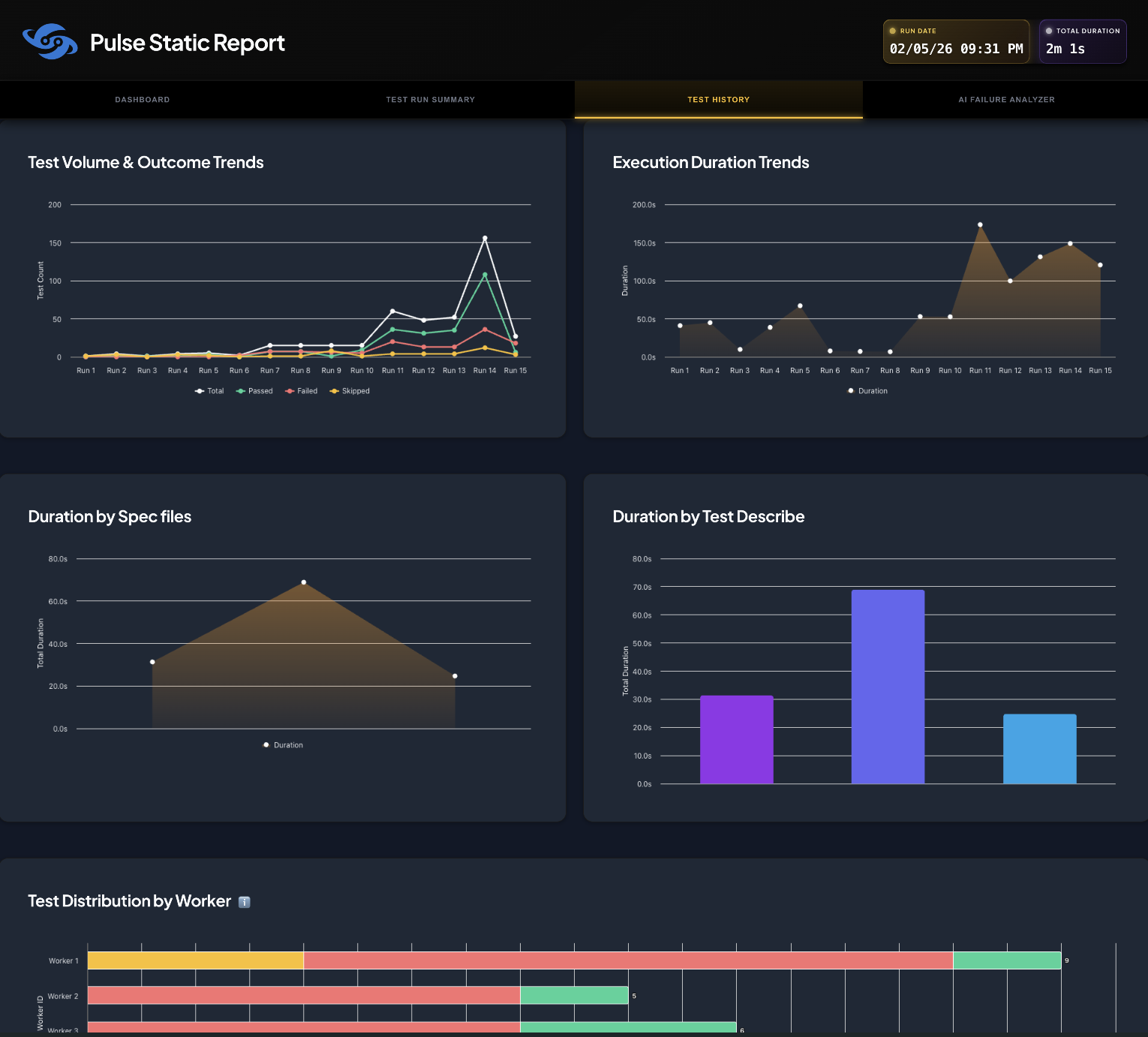
Task: Open the Dashboard tab
Action: pos(143,100)
